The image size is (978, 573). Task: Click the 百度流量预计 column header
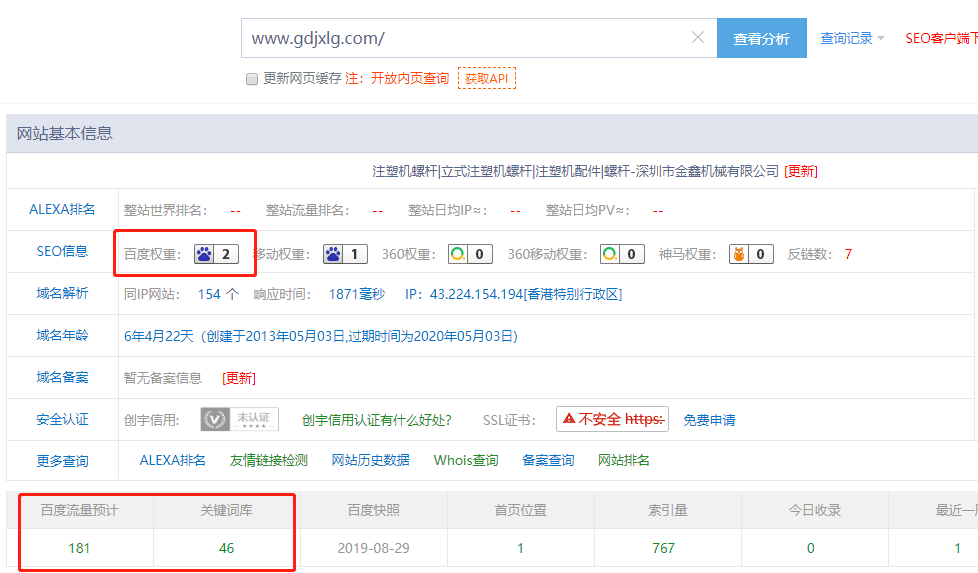point(79,510)
